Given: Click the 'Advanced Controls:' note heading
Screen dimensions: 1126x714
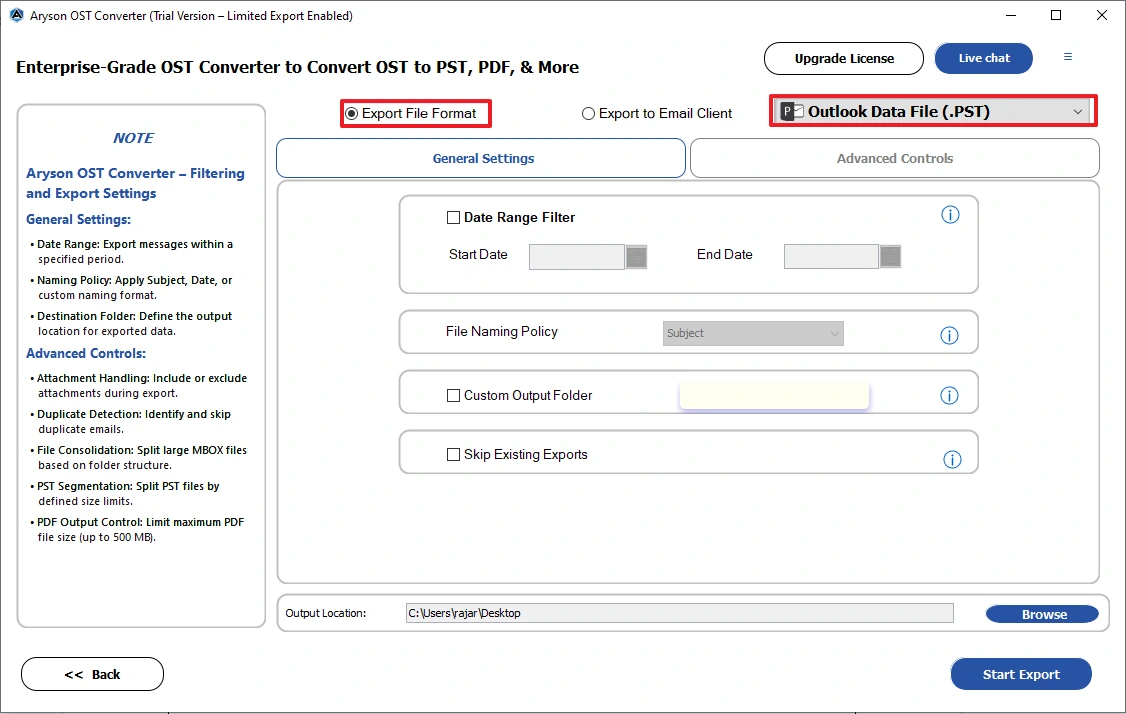Looking at the screenshot, I should pos(86,353).
